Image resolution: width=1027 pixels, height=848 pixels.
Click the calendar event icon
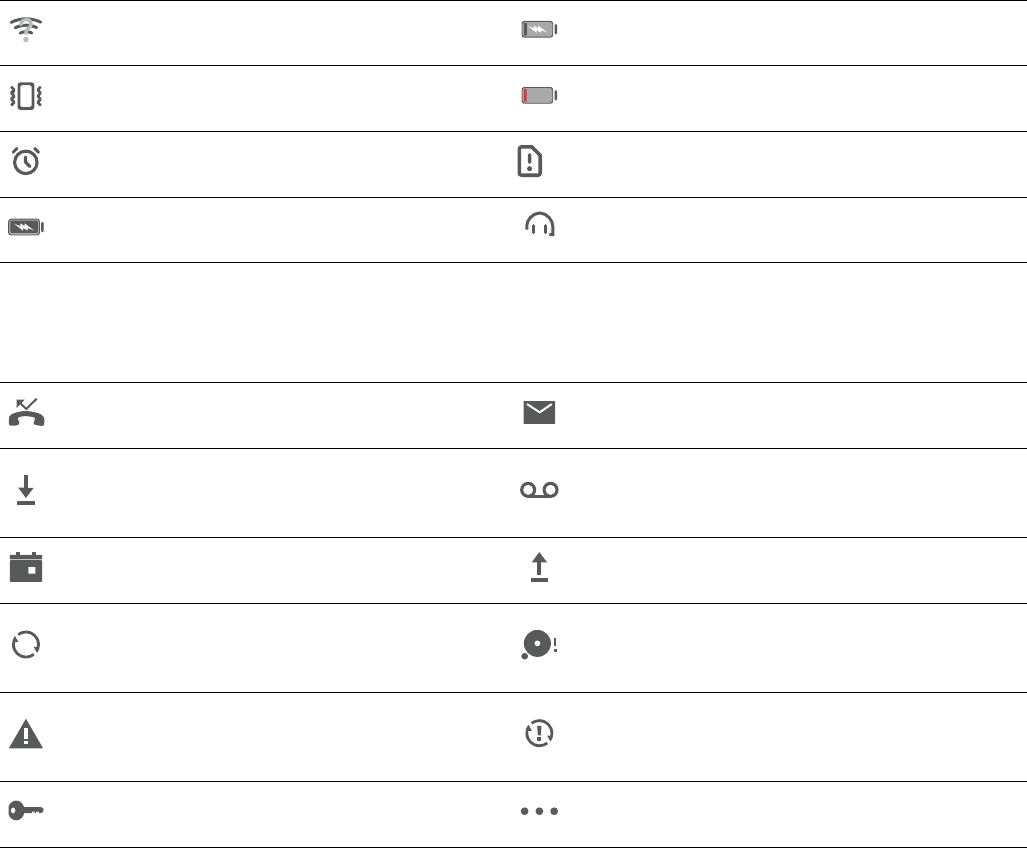click(x=26, y=567)
